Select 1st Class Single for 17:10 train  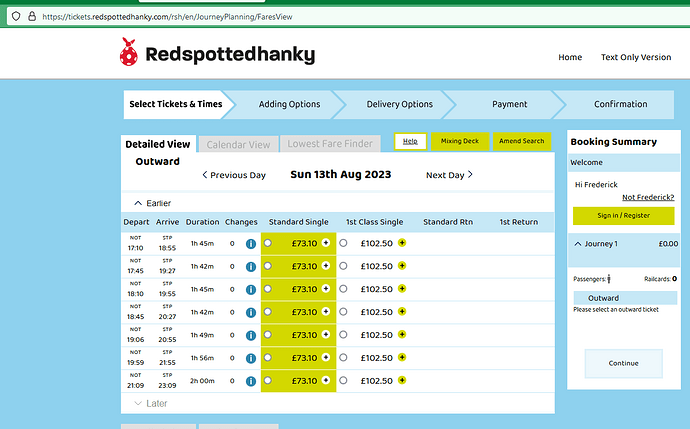pos(343,243)
